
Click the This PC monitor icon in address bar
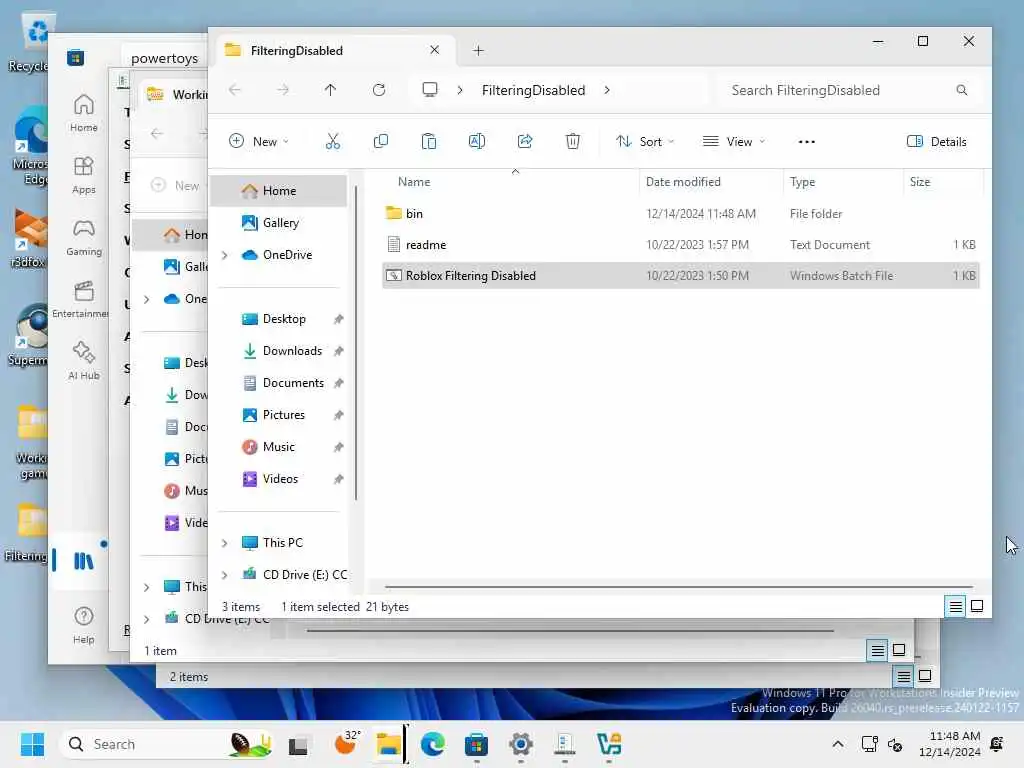click(430, 89)
